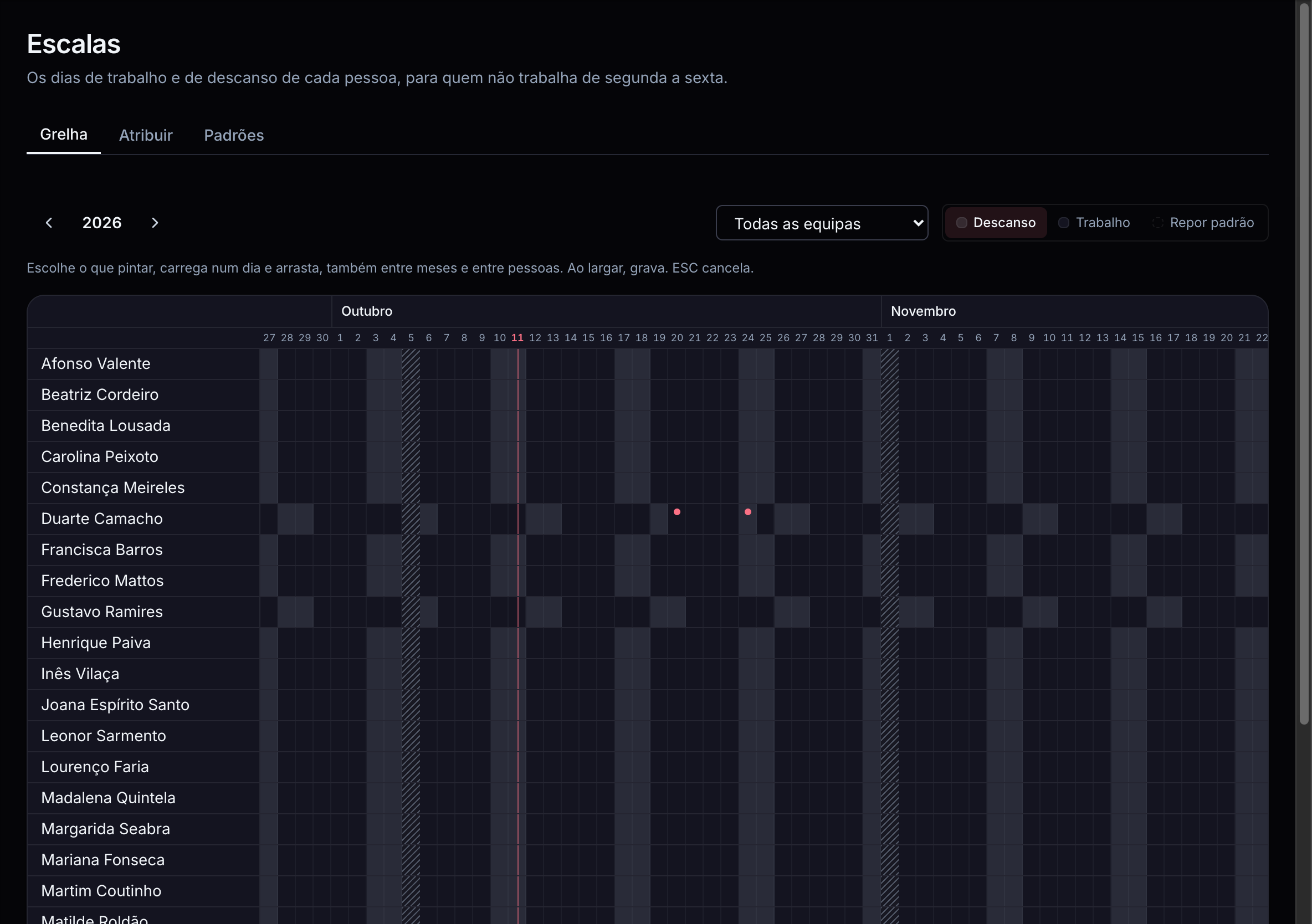The height and width of the screenshot is (924, 1312).
Task: Select the Joana Espírito Santo row name
Action: 115,705
